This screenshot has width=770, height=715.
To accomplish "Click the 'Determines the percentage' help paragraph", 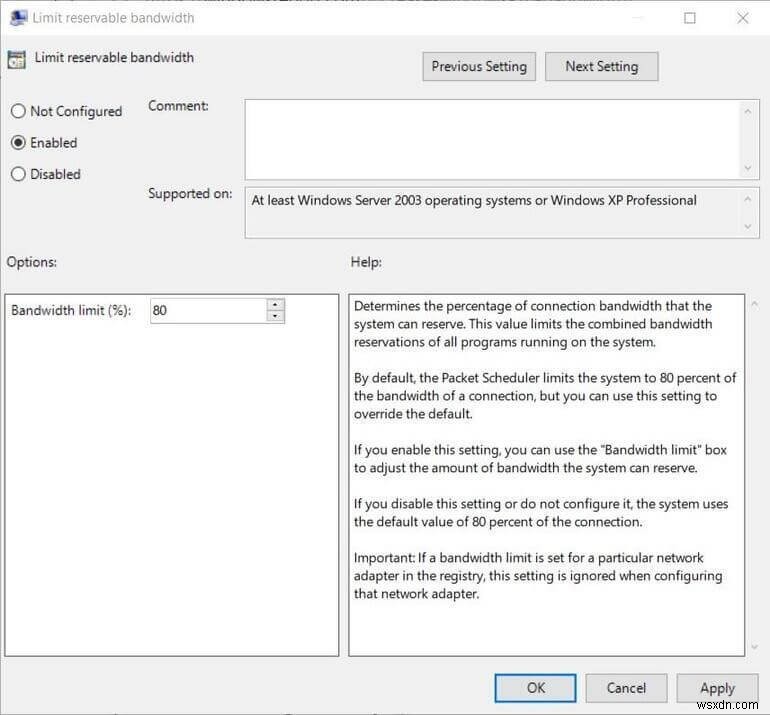I will [x=533, y=324].
